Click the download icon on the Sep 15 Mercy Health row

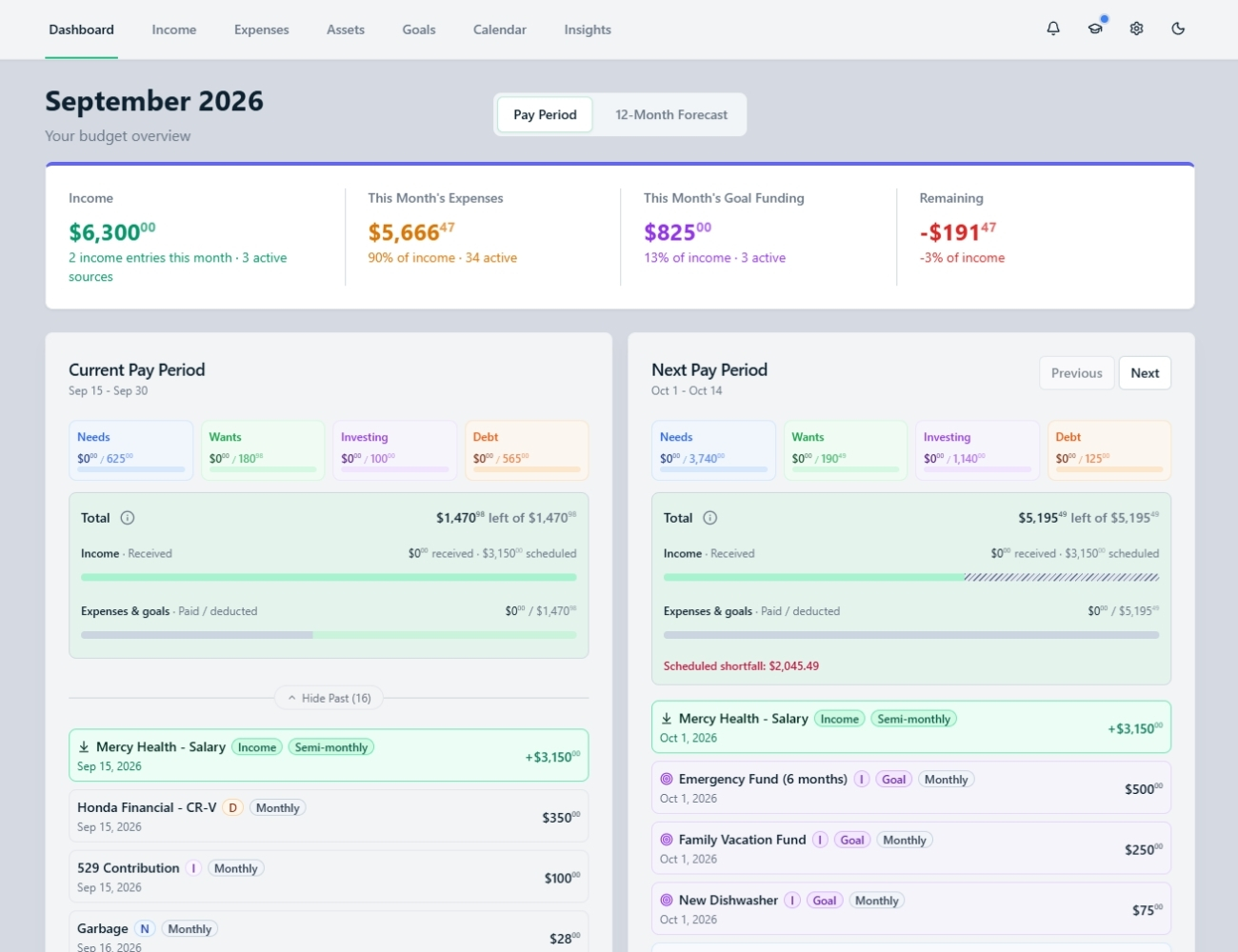(x=84, y=747)
